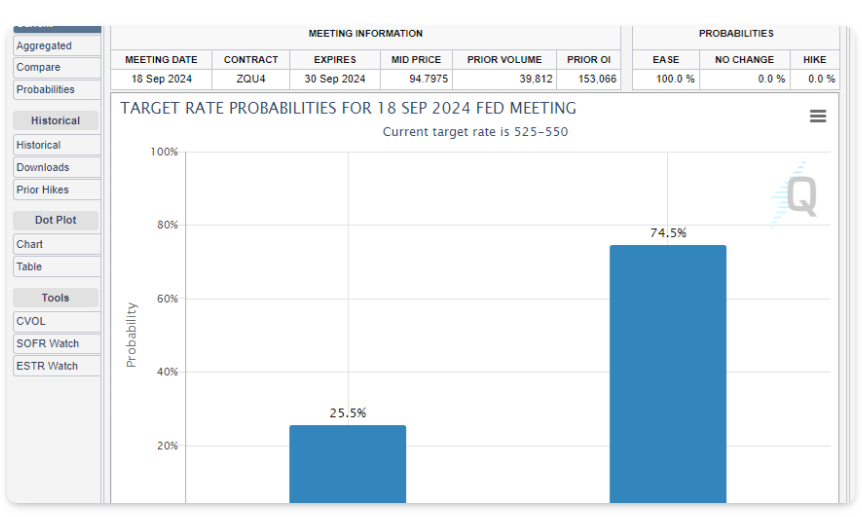
Task: Open the Downloads sidebar item
Action: click(x=56, y=168)
